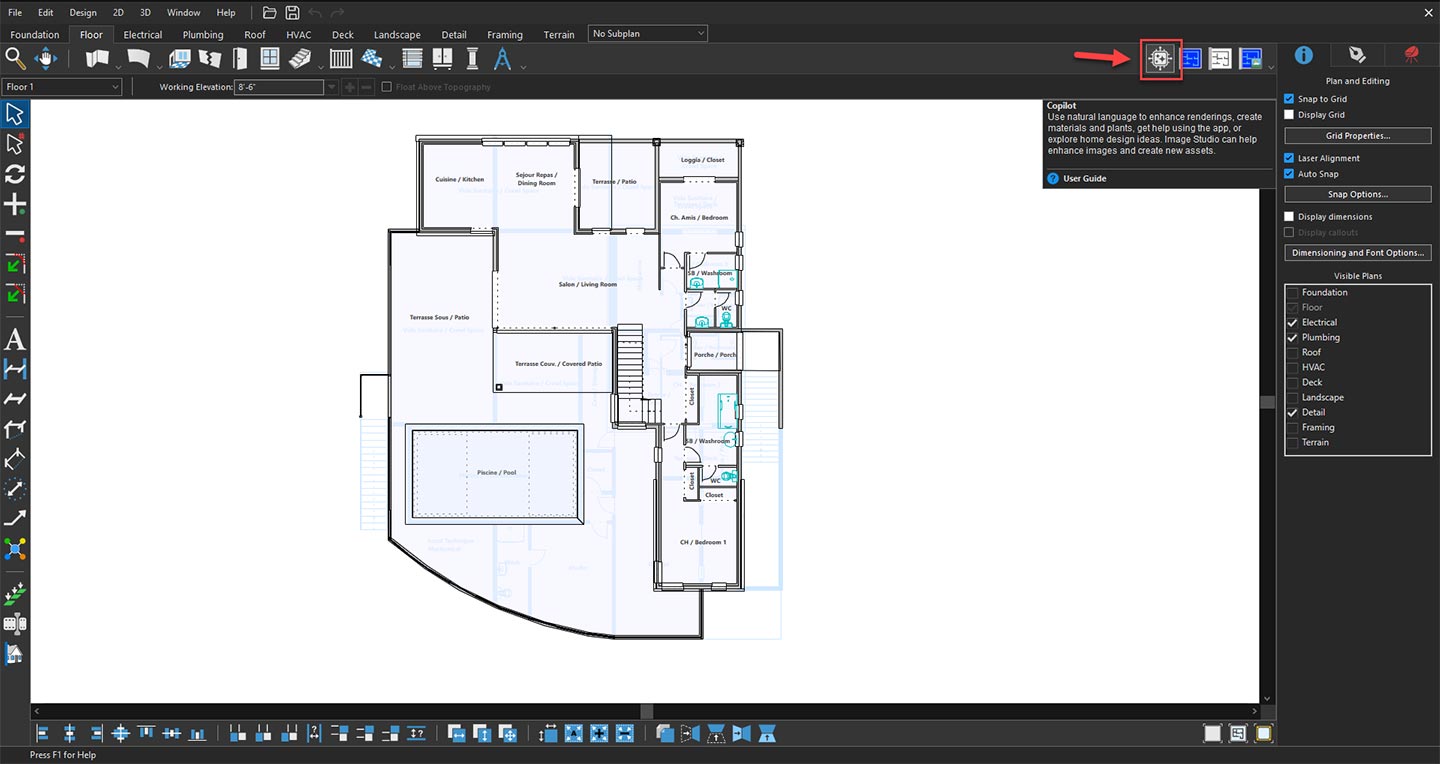Select the blue Dimension tool in left toolbar
This screenshot has width=1440, height=764.
[x=15, y=369]
